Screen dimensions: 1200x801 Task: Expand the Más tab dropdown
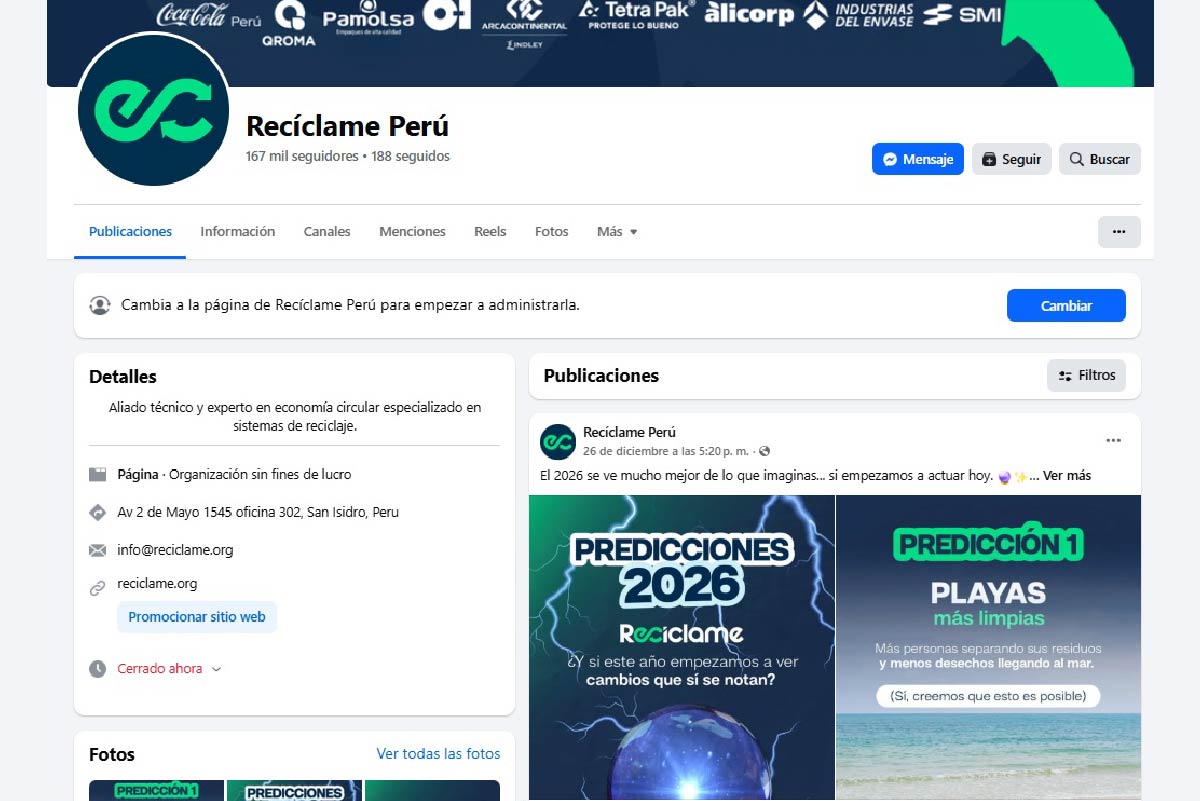point(616,231)
